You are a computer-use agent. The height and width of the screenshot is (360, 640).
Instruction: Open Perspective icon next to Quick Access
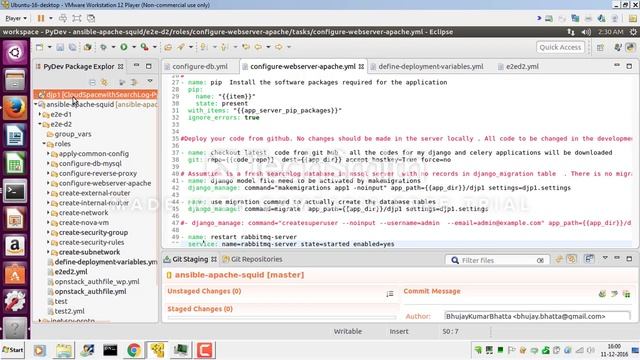[600, 47]
